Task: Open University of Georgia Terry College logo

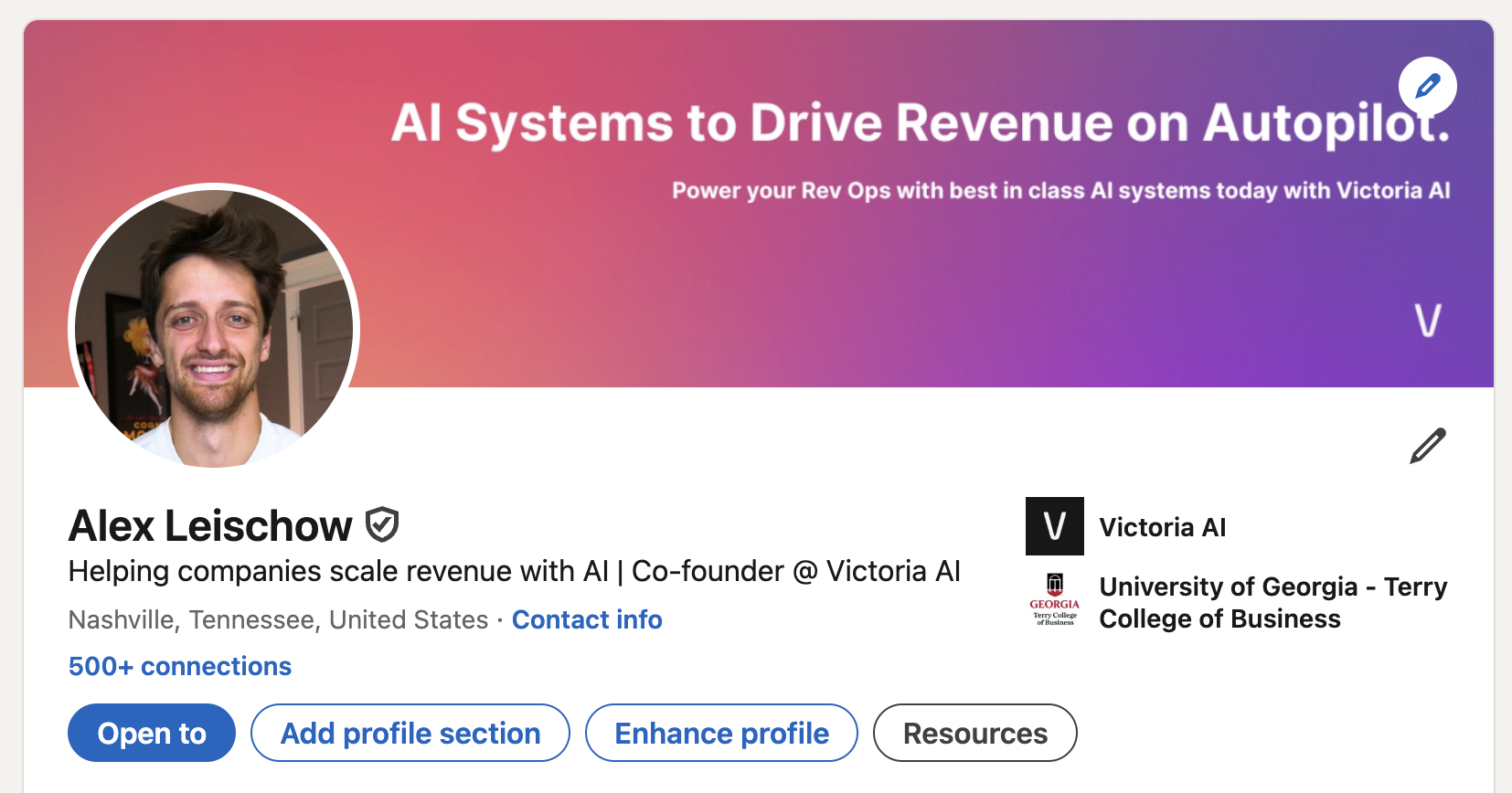Action: (x=1055, y=599)
